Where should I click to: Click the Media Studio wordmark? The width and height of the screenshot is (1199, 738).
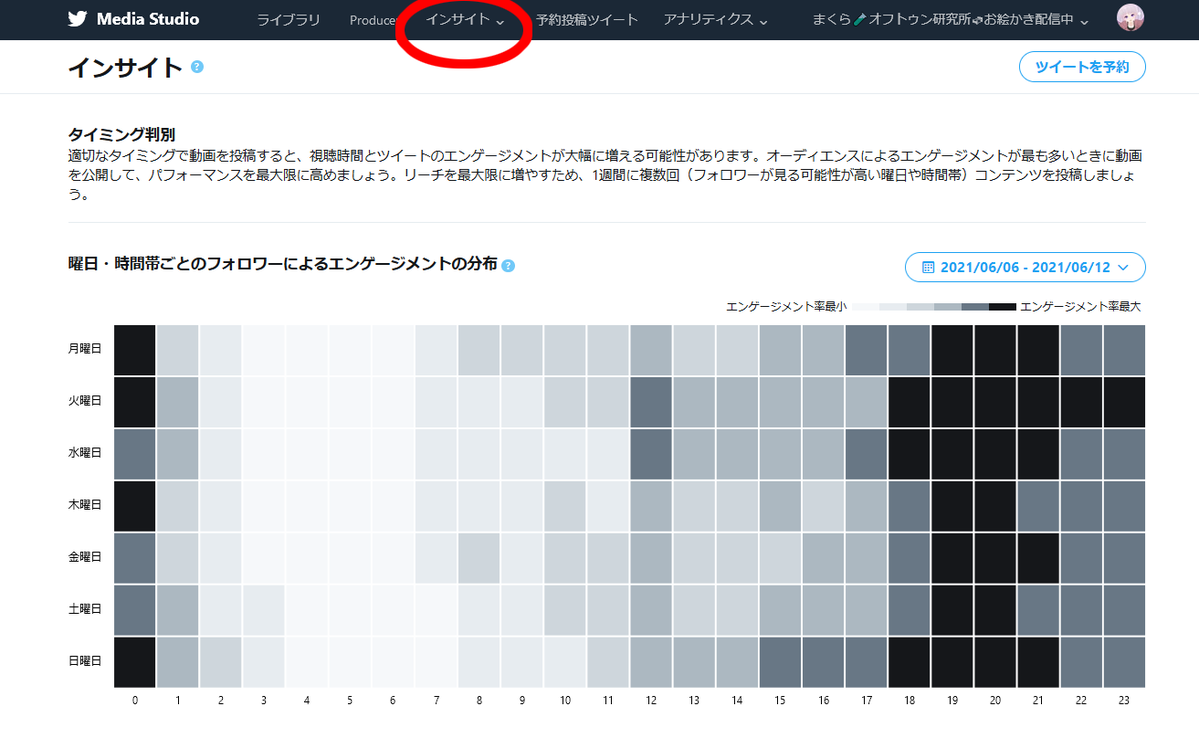tap(146, 19)
